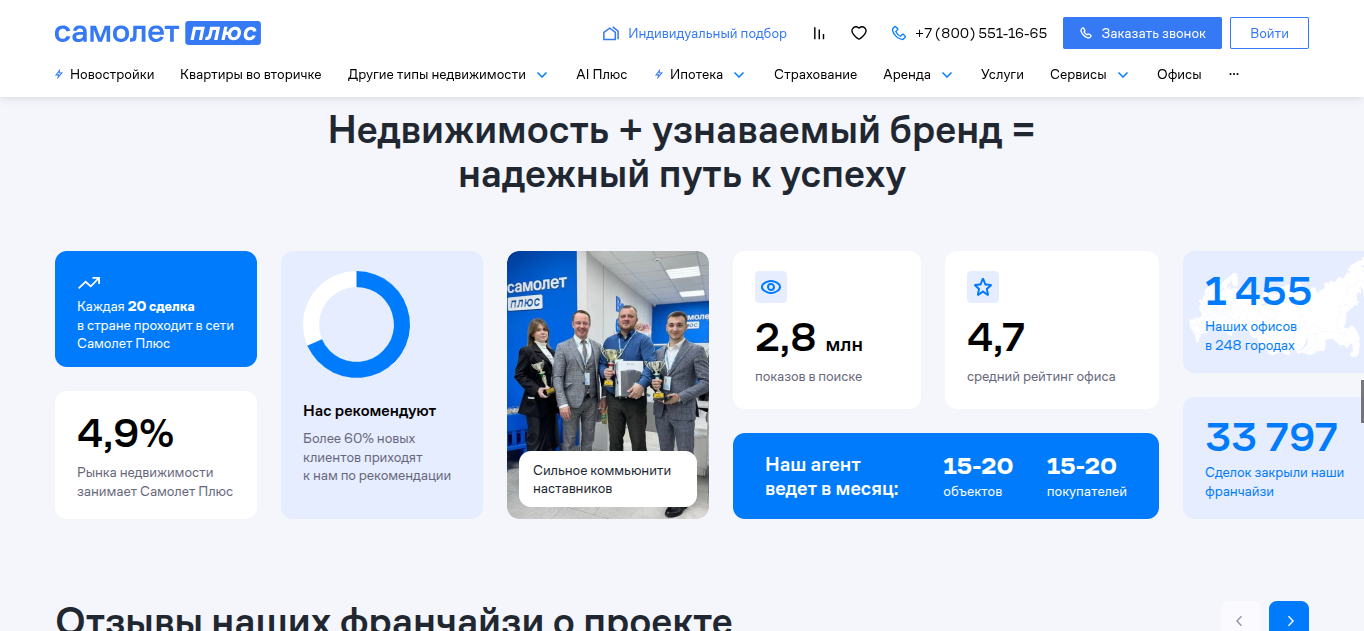Click the Войти login button
This screenshot has height=631, width=1364.
[1269, 33]
